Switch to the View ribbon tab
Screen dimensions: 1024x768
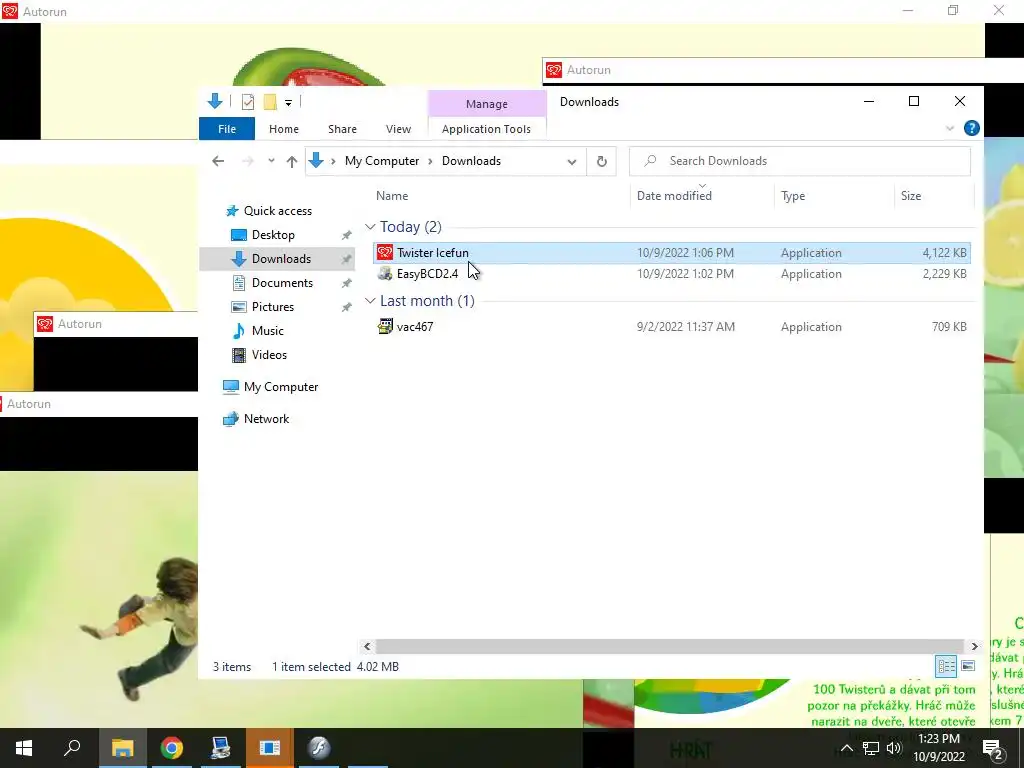point(398,129)
